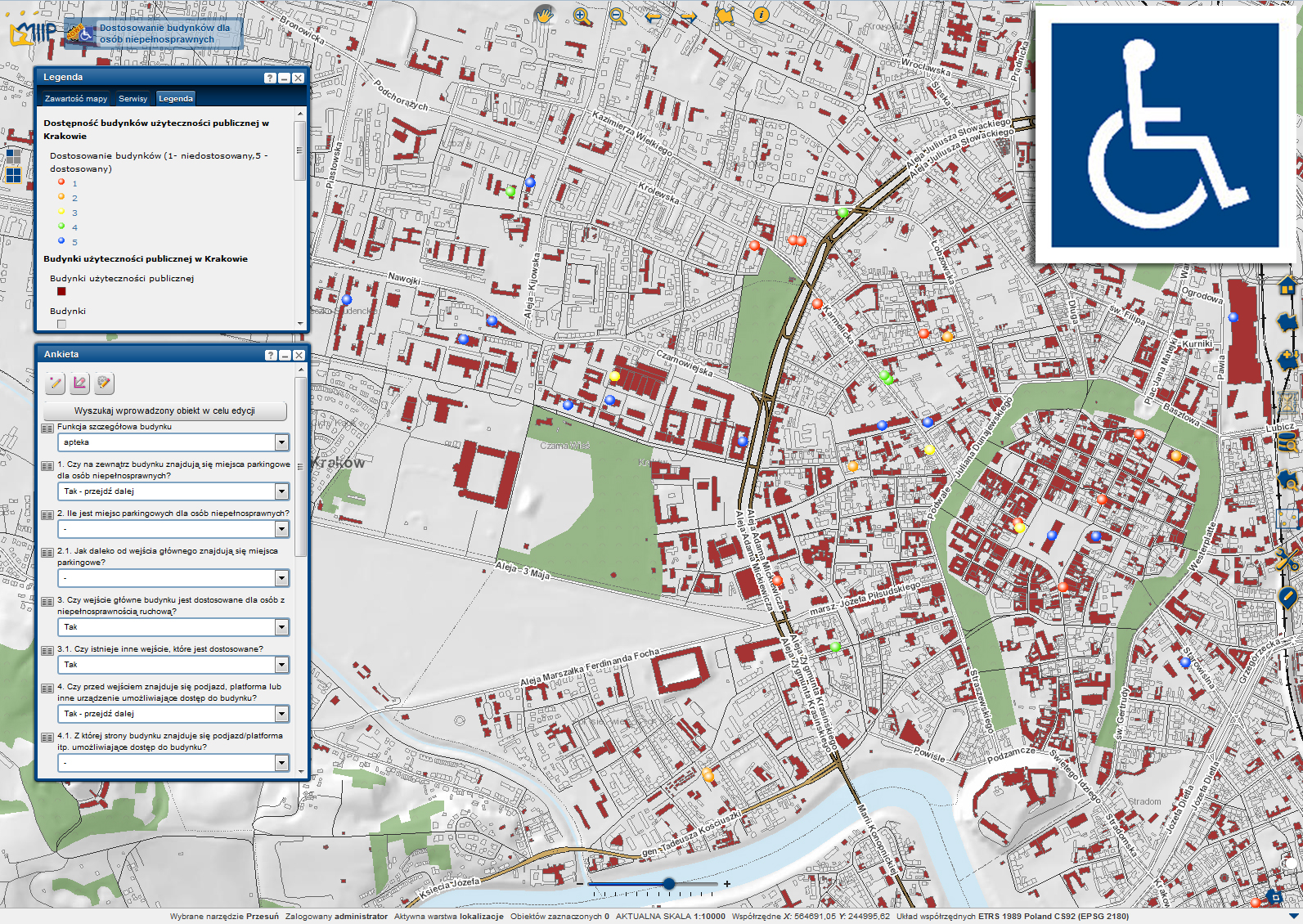Image resolution: width=1303 pixels, height=924 pixels.
Task: Open dropdown for question 2 parking count
Action: click(x=281, y=529)
